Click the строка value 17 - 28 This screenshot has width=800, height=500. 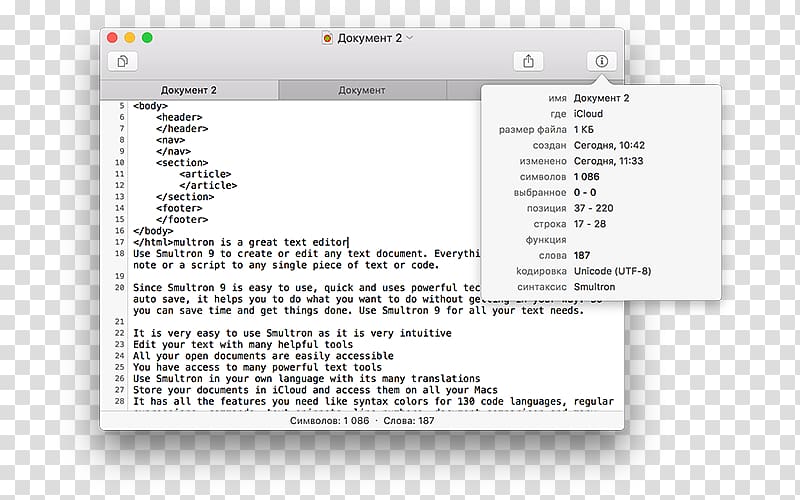pyautogui.click(x=590, y=224)
